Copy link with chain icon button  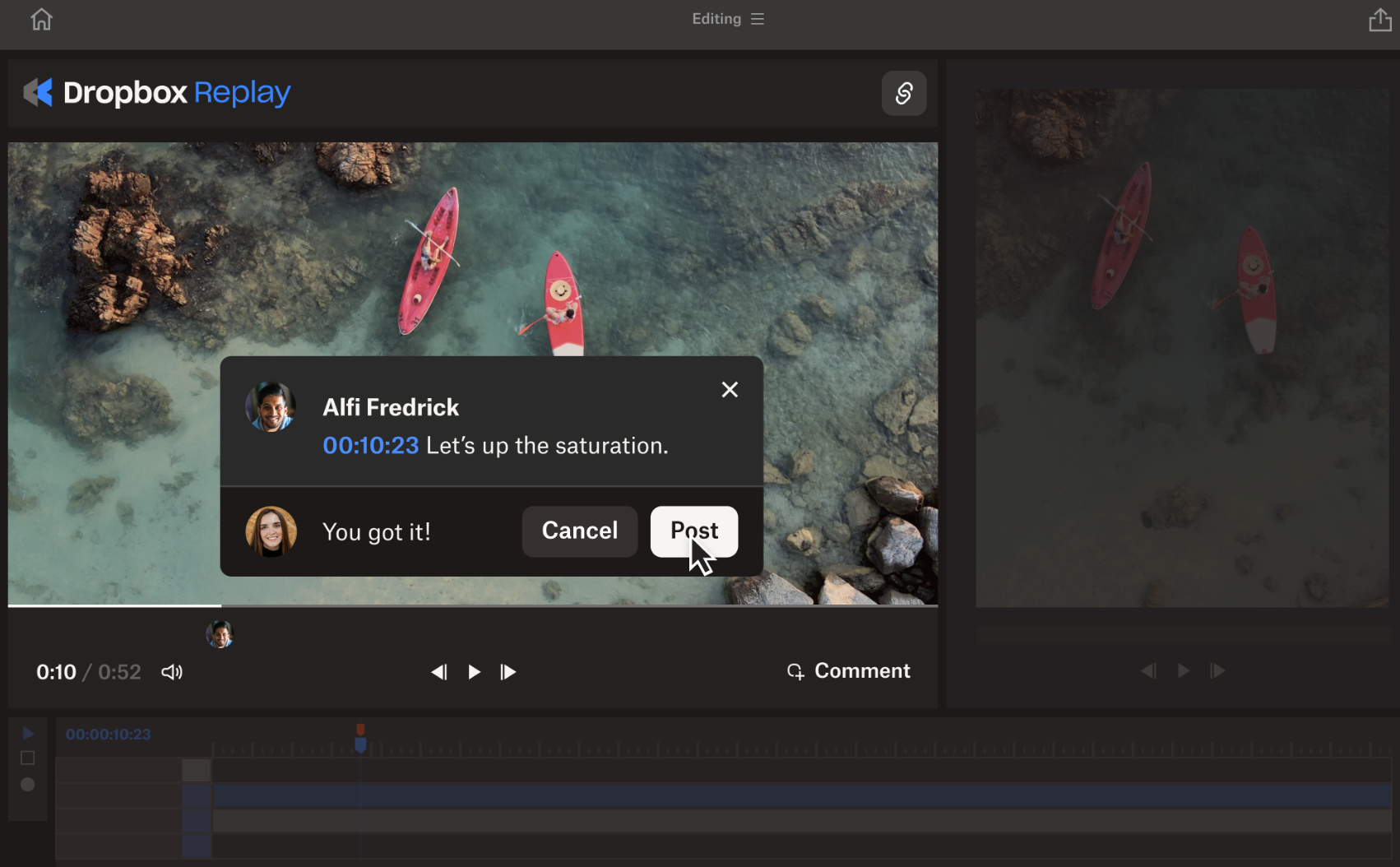tap(904, 93)
